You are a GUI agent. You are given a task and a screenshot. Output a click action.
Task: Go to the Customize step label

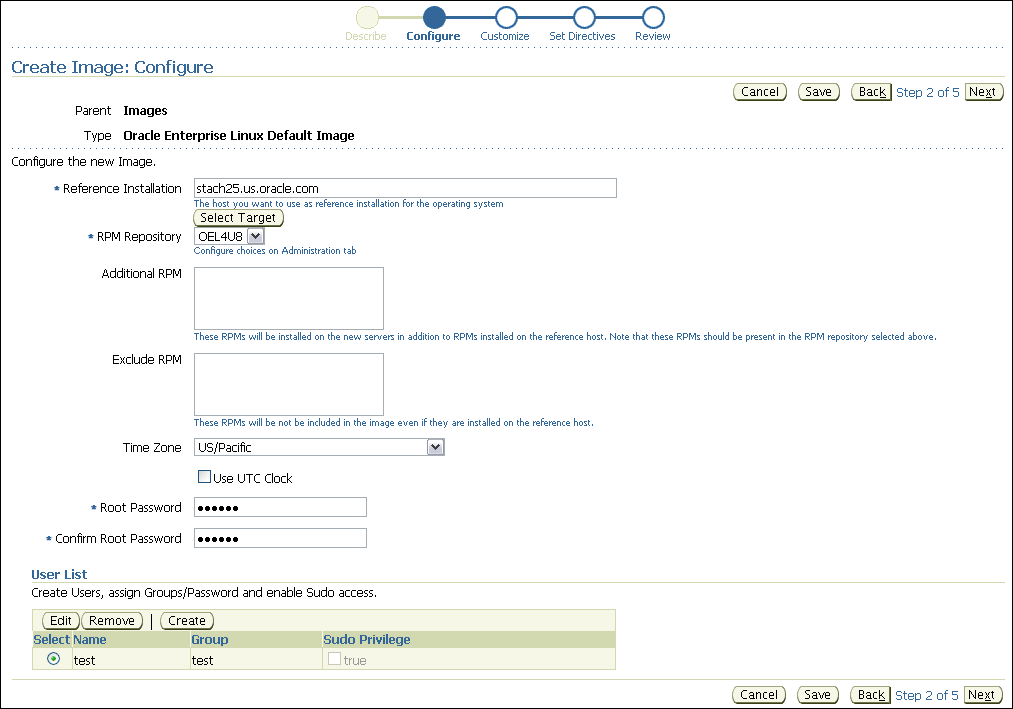click(x=505, y=36)
